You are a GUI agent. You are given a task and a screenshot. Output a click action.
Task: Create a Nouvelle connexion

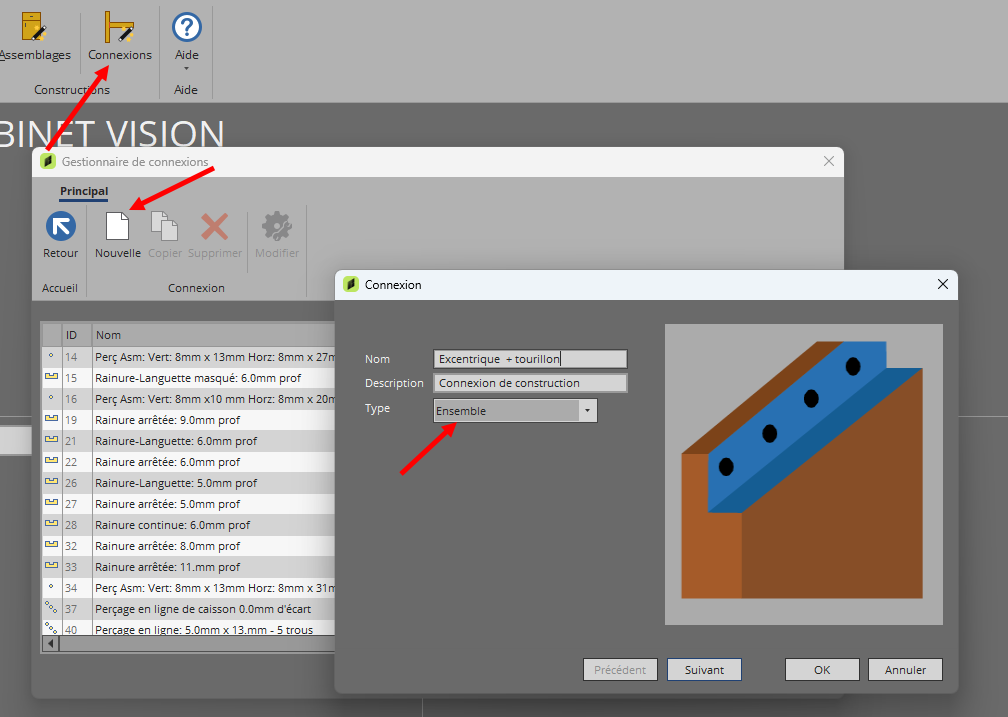[x=118, y=235]
